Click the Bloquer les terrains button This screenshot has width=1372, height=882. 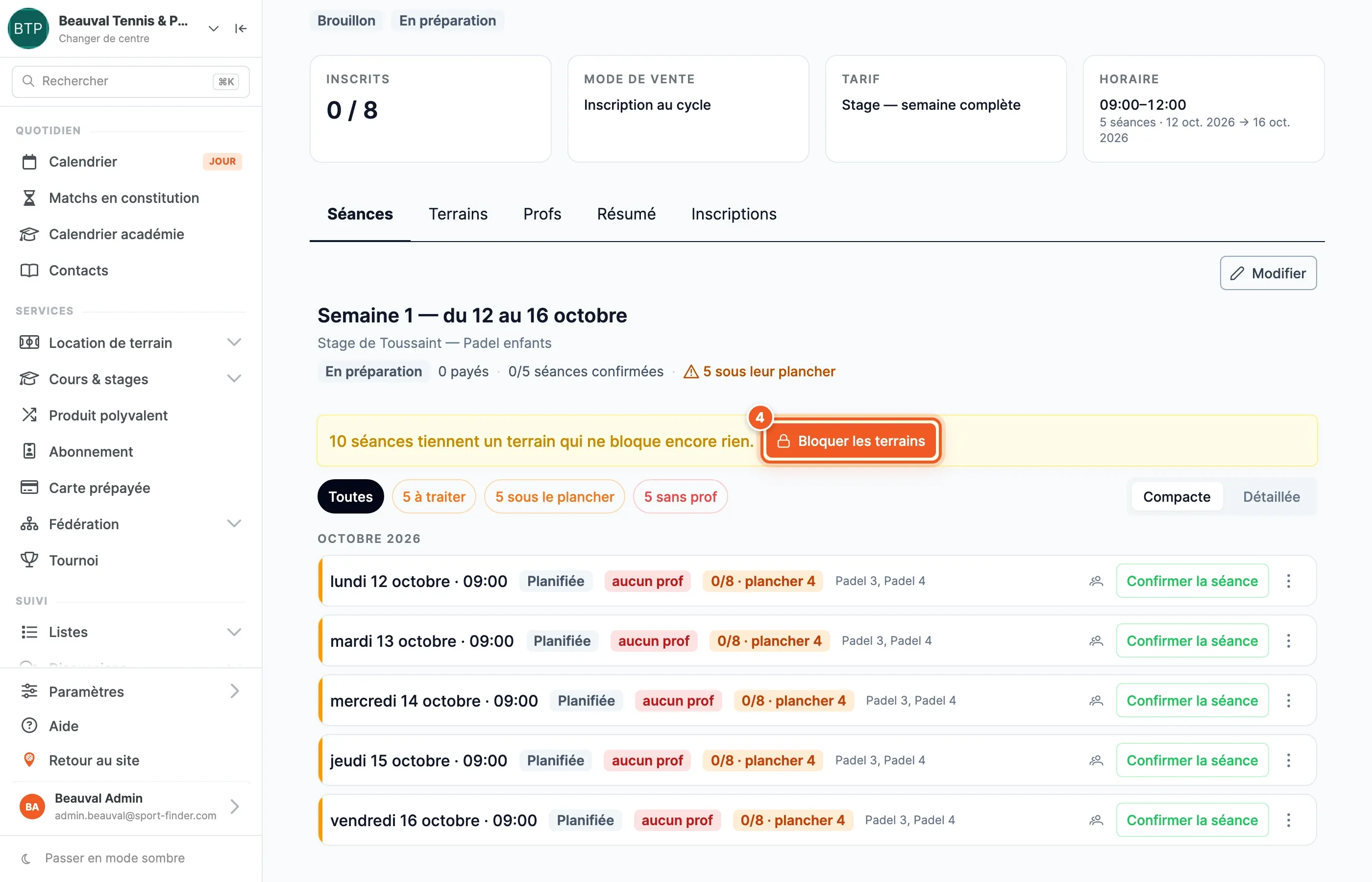tap(851, 441)
